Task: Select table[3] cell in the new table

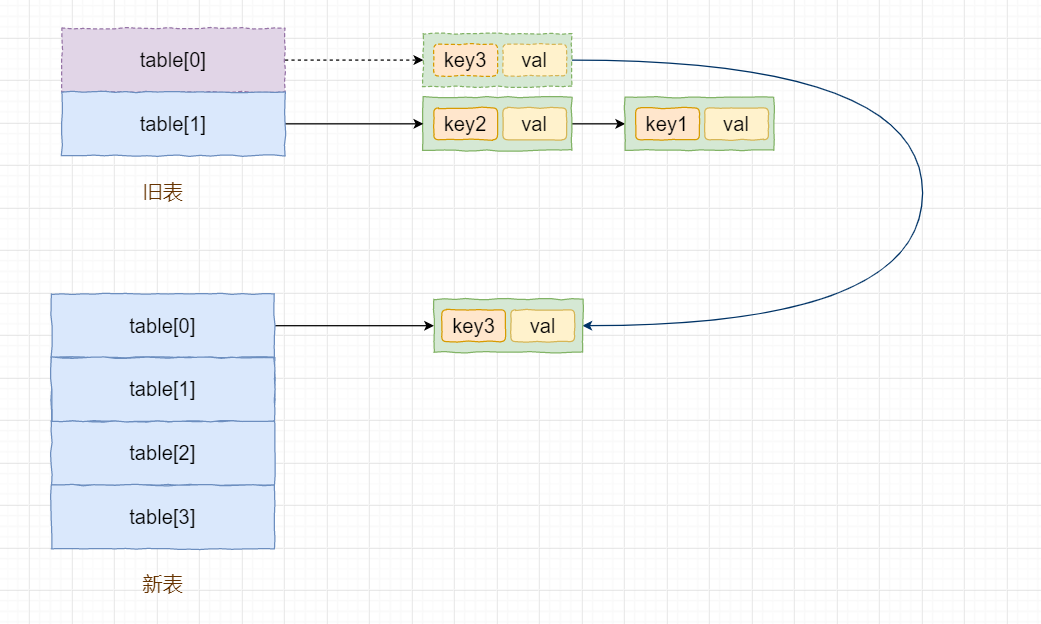Action: click(163, 517)
